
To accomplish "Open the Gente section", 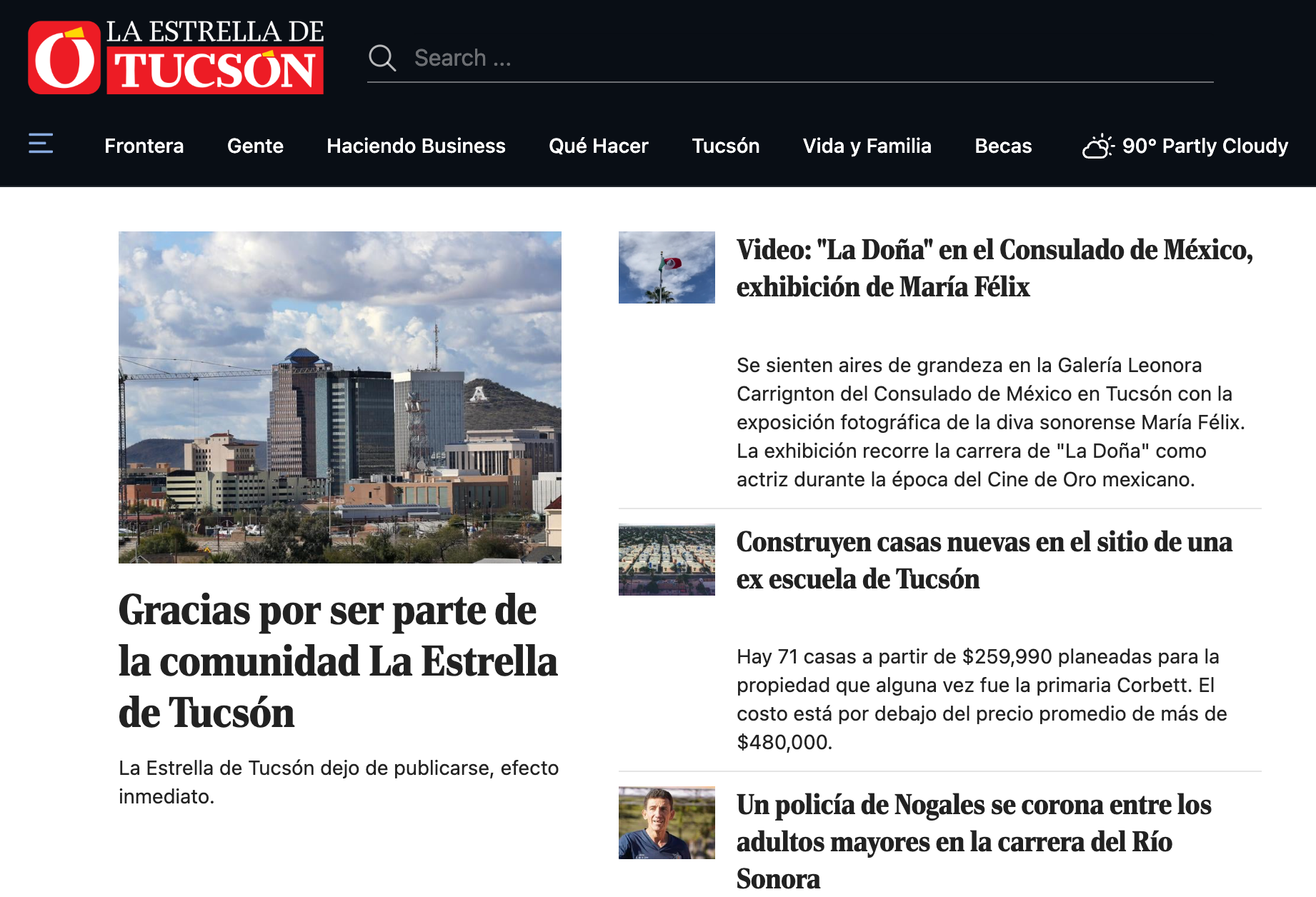I will pyautogui.click(x=255, y=146).
